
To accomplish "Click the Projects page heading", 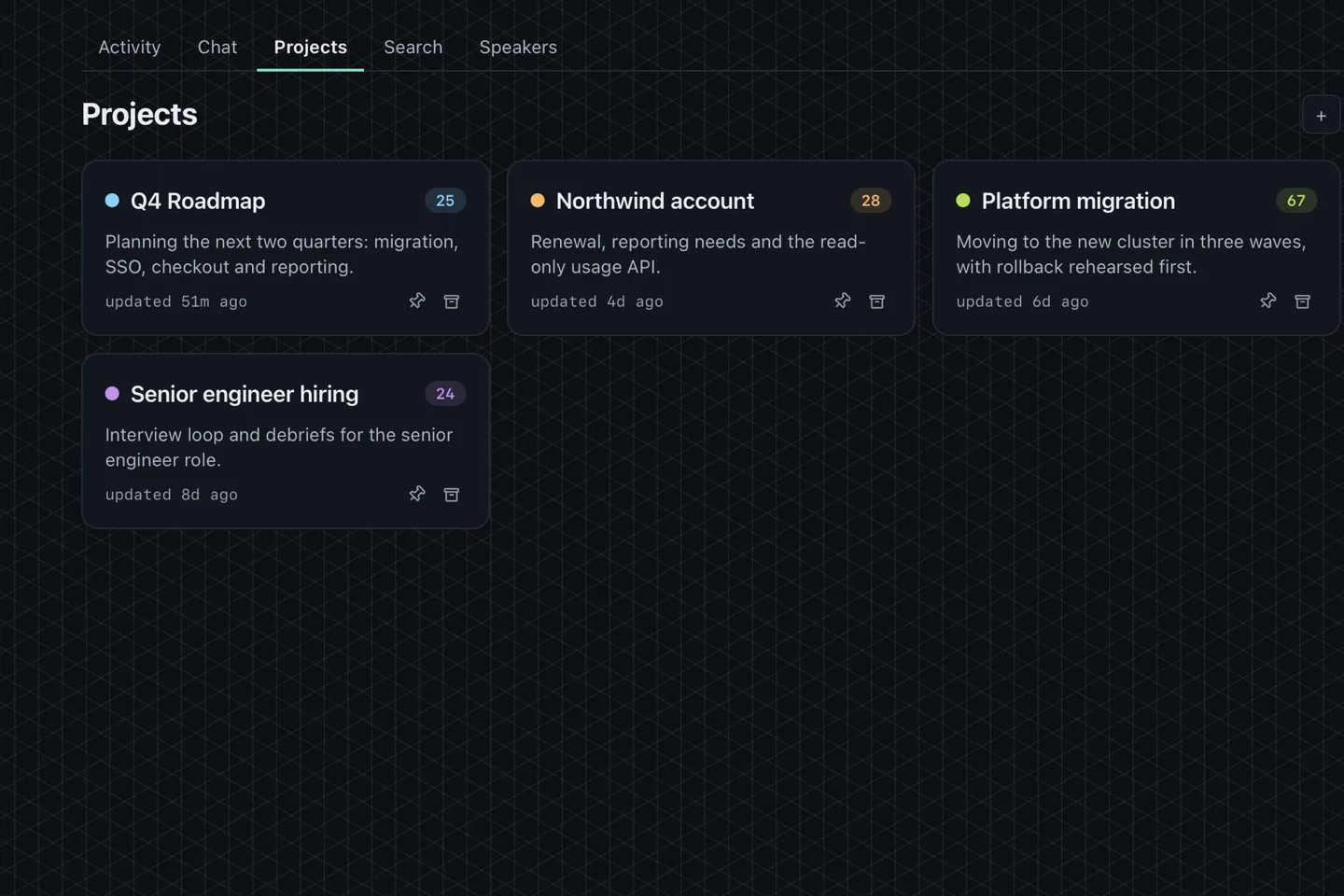I will coord(140,114).
